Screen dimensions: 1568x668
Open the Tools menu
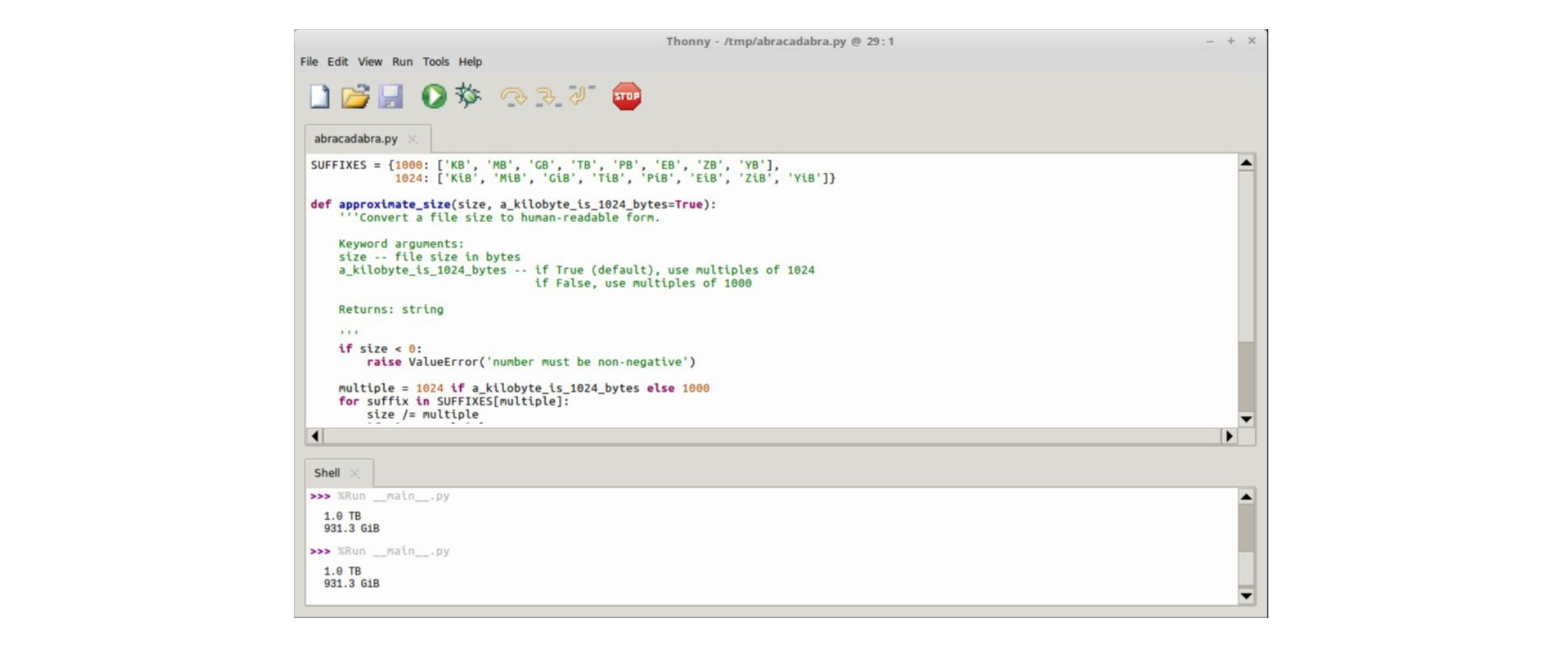pos(435,62)
